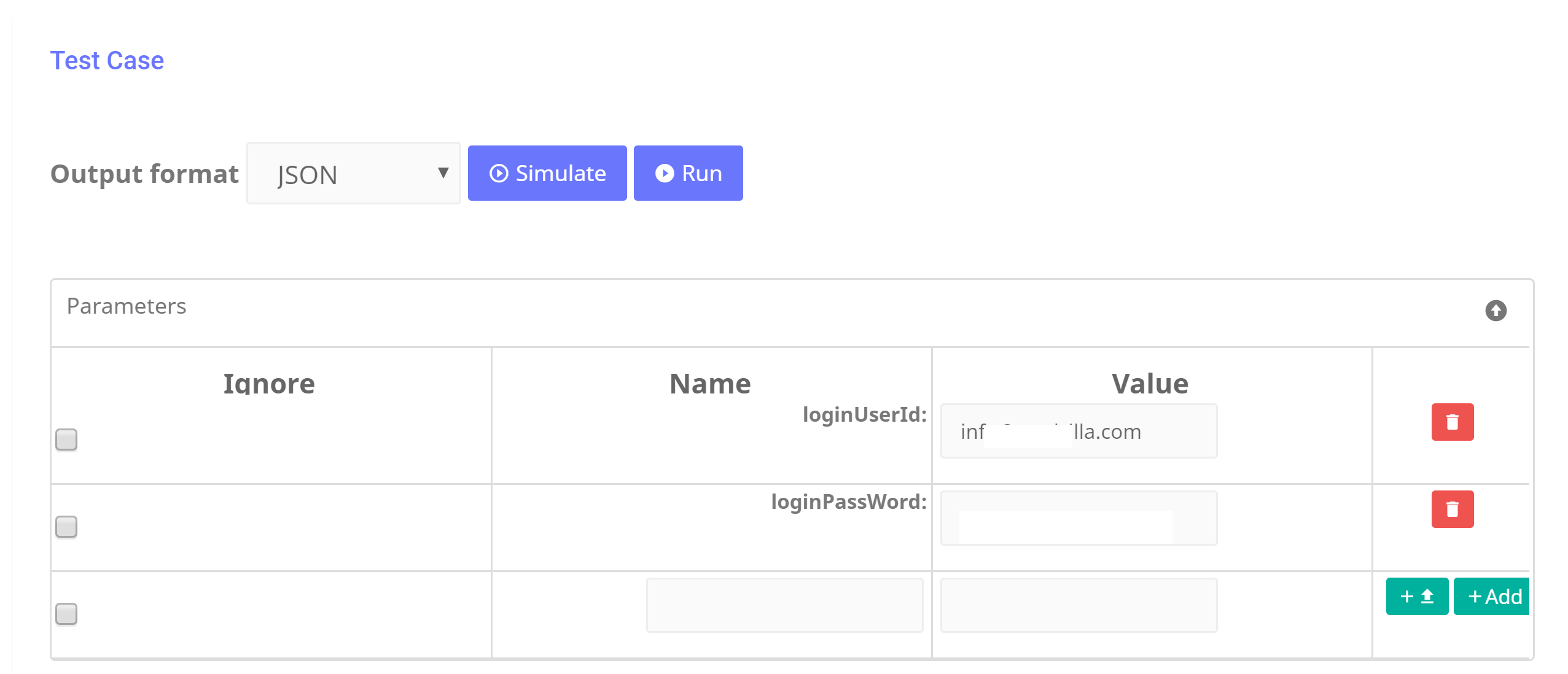Click the Value column header
1568x674 pixels.
[1149, 384]
